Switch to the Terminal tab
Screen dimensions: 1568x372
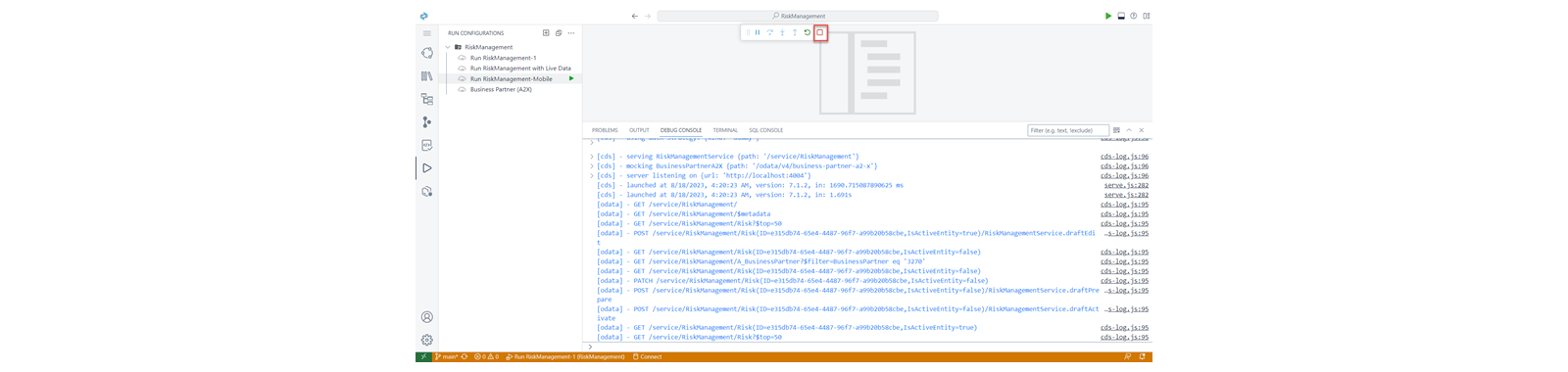[725, 130]
